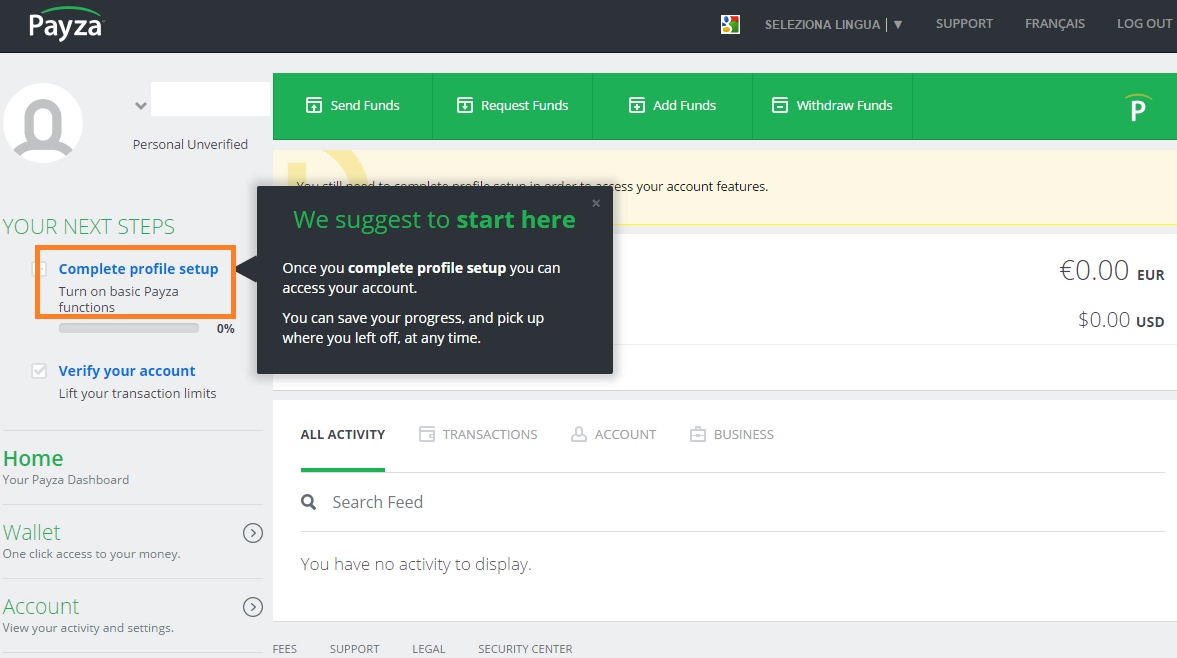Toggle Complete profile setup checkbox
The height and width of the screenshot is (658, 1177).
tap(40, 269)
